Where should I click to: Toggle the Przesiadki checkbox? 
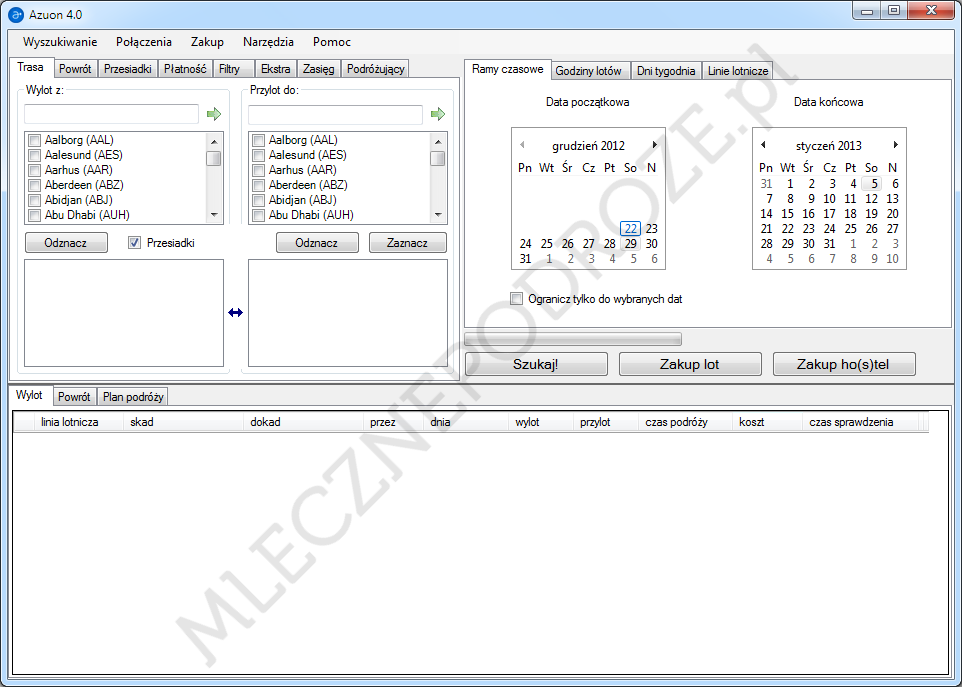(135, 242)
